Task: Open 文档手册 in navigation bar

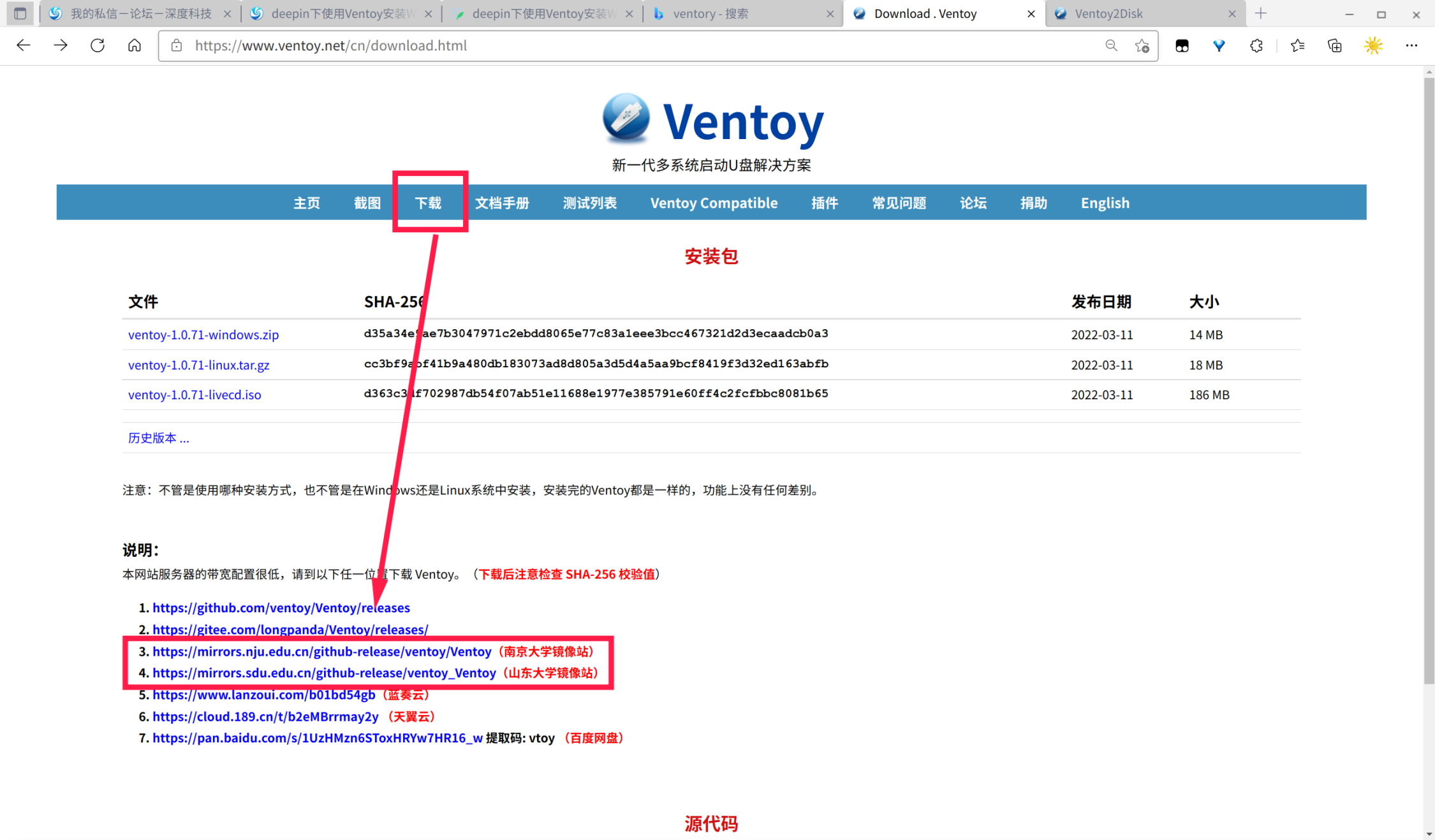Action: tap(502, 203)
